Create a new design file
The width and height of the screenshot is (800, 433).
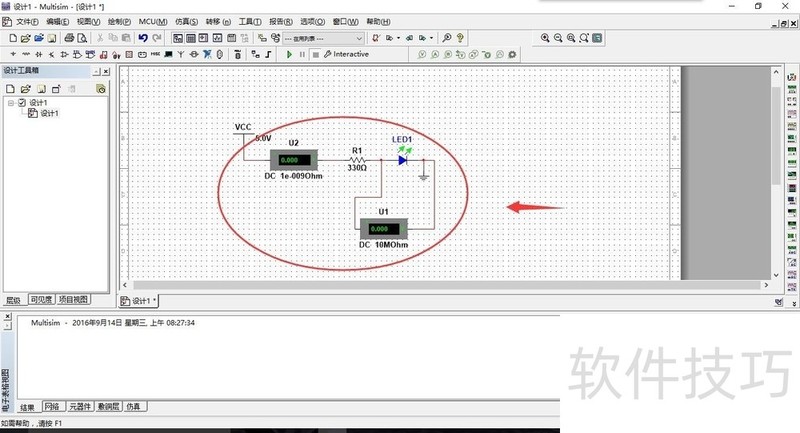13,38
